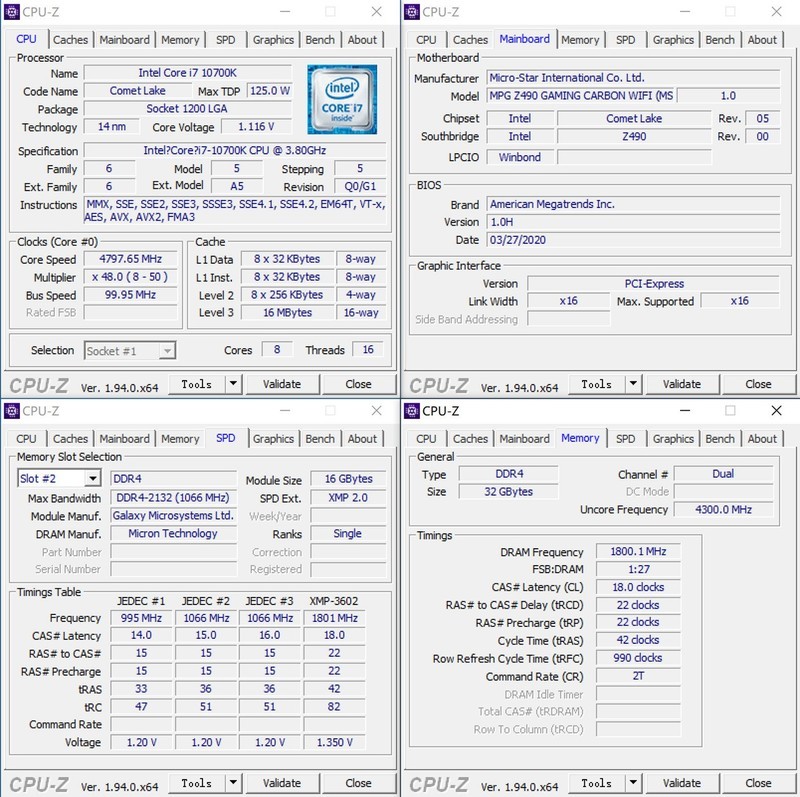800x797 pixels.
Task: Select the Bench tab in the Mainboard window
Action: click(x=720, y=39)
